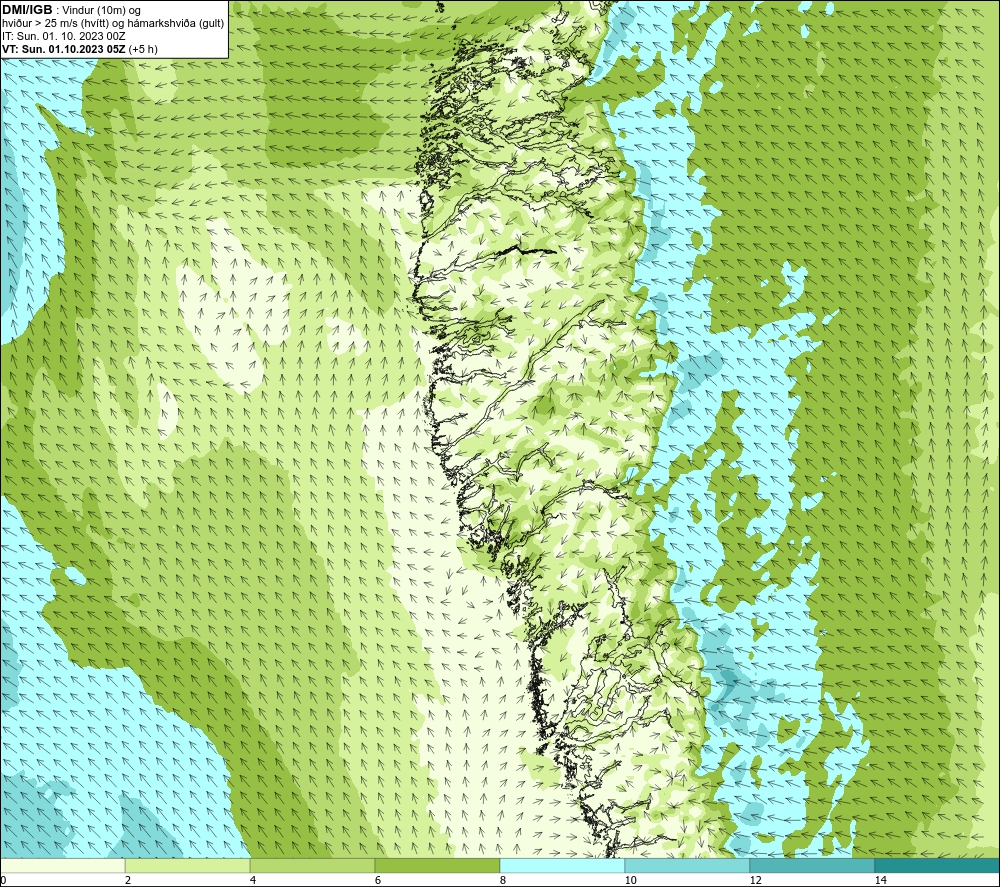Click the 2-4 m/s light green color bar segment
The image size is (1000, 887).
coord(188,865)
